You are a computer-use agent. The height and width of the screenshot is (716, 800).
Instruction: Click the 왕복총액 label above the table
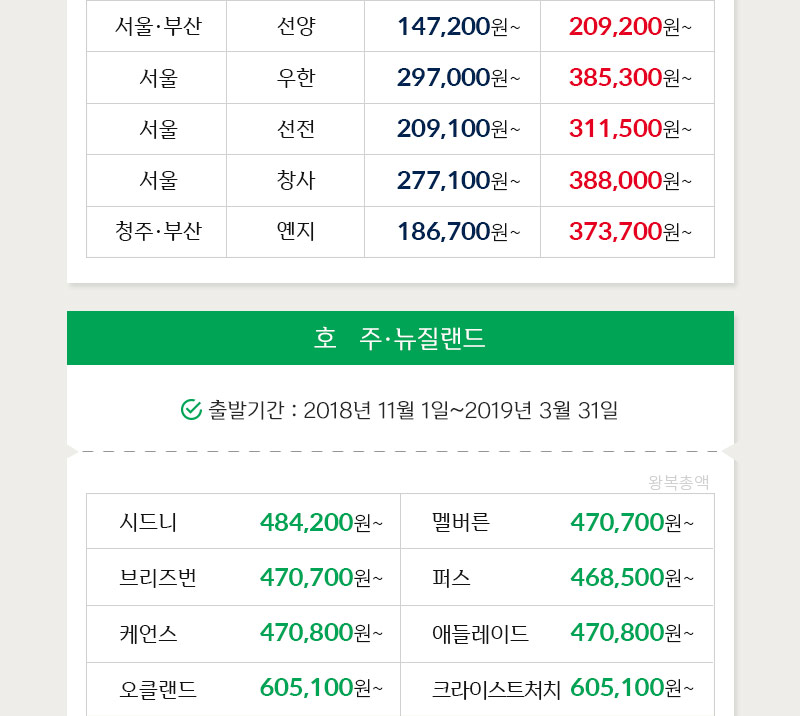coord(679,482)
